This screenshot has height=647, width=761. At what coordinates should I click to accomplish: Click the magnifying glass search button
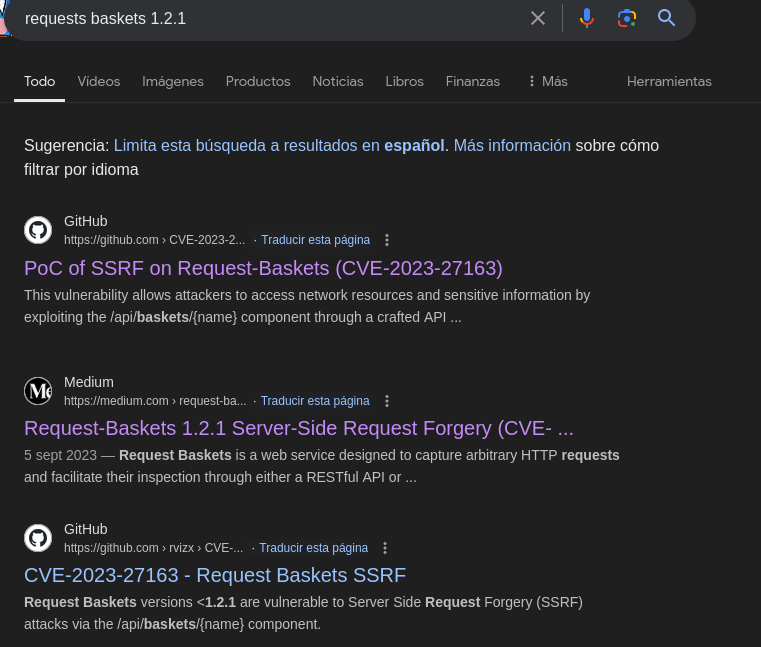[x=666, y=18]
